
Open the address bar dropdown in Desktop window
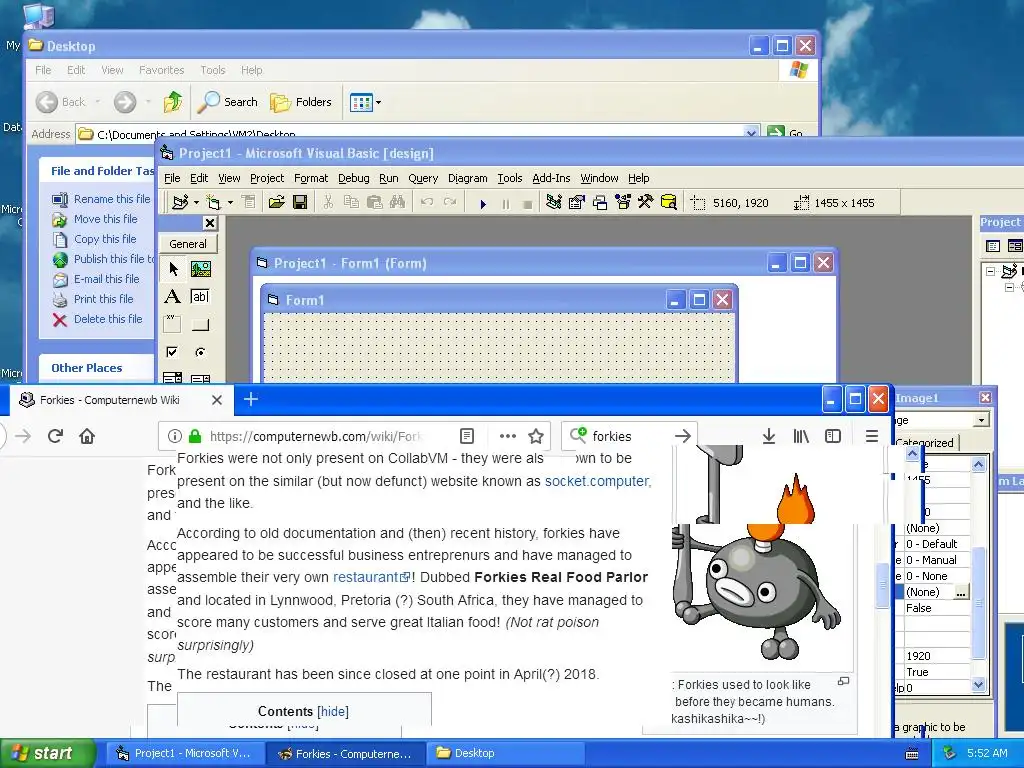[751, 133]
